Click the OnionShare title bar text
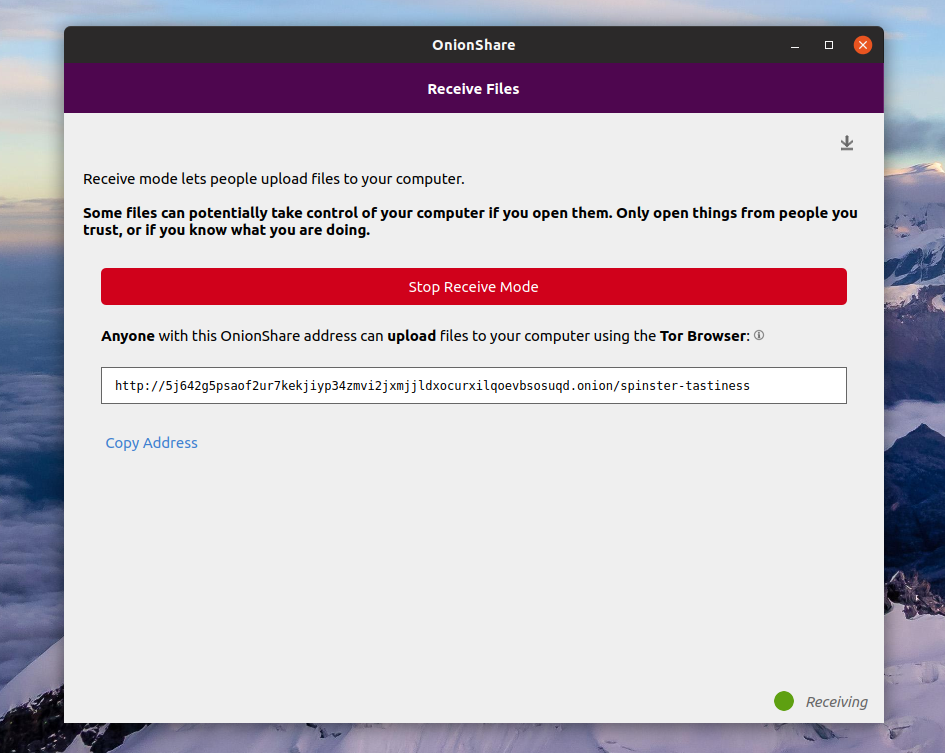The width and height of the screenshot is (945, 753). pyautogui.click(x=473, y=45)
